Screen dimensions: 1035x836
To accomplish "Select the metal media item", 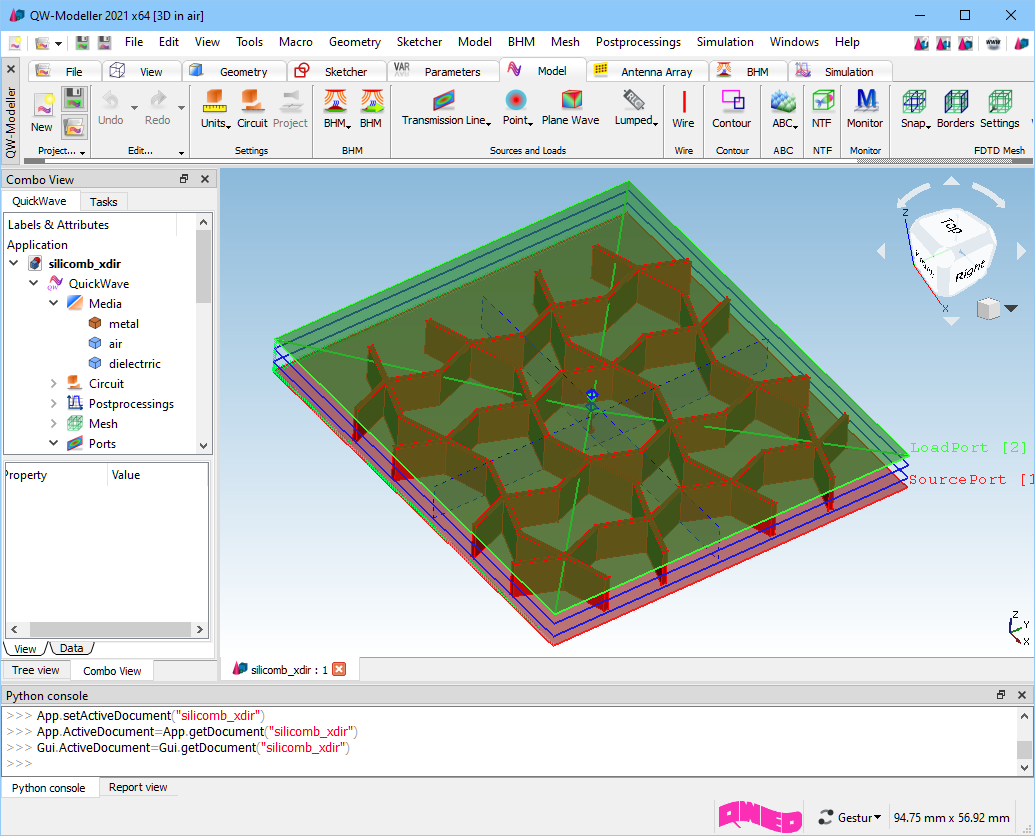I will (x=114, y=323).
